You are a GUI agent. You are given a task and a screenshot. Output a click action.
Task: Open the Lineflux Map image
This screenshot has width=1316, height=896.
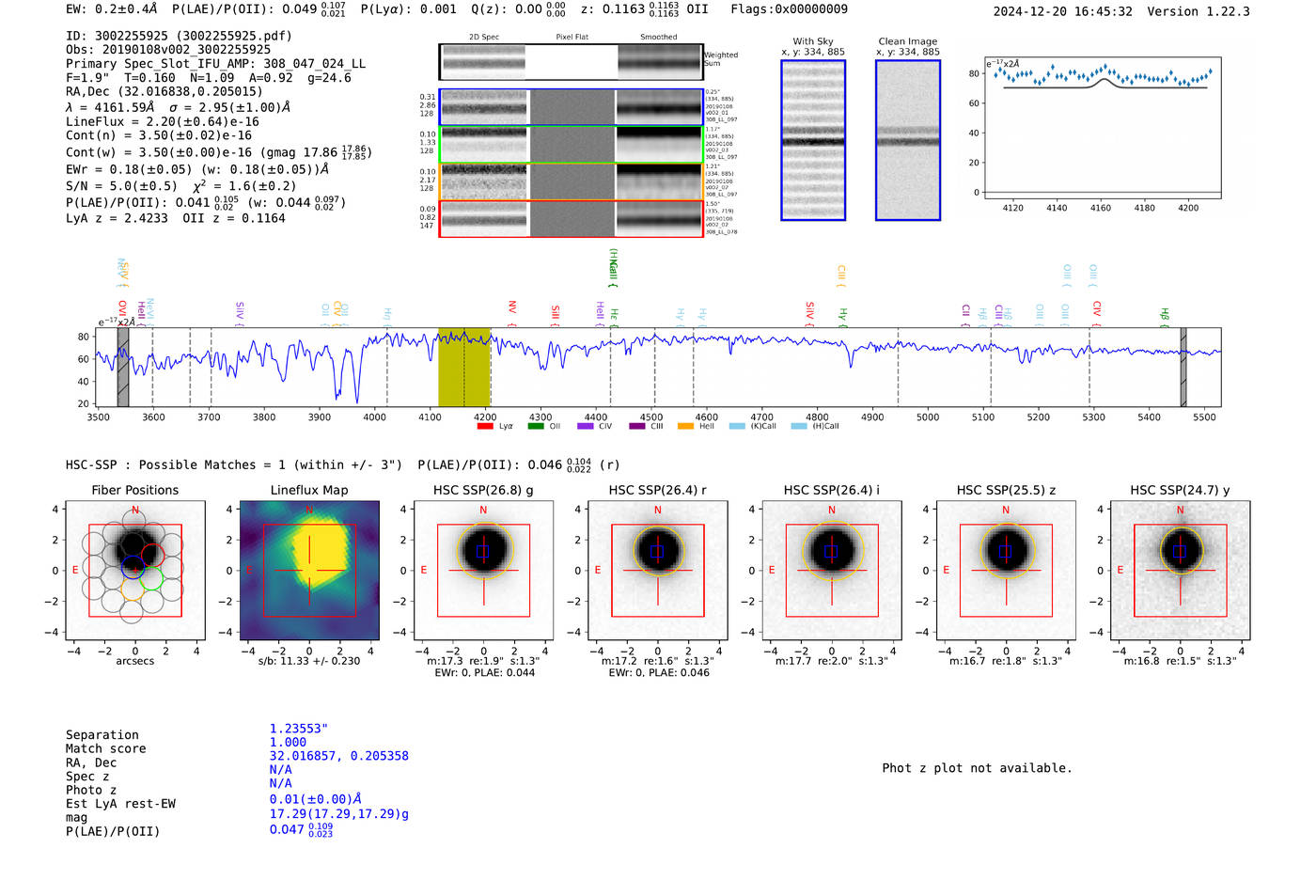[x=309, y=570]
